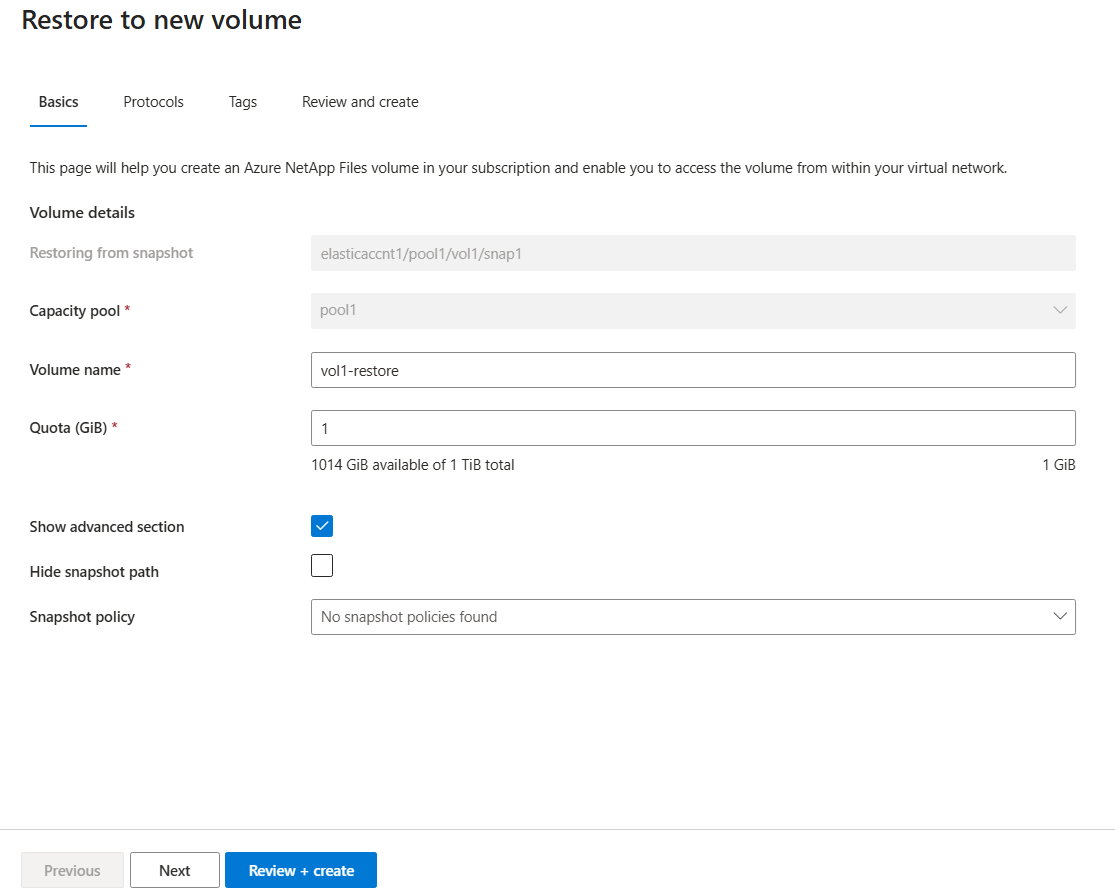Viewport: 1115px width, 895px height.
Task: Uncheck the Show advanced section checkbox
Action: pos(321,524)
